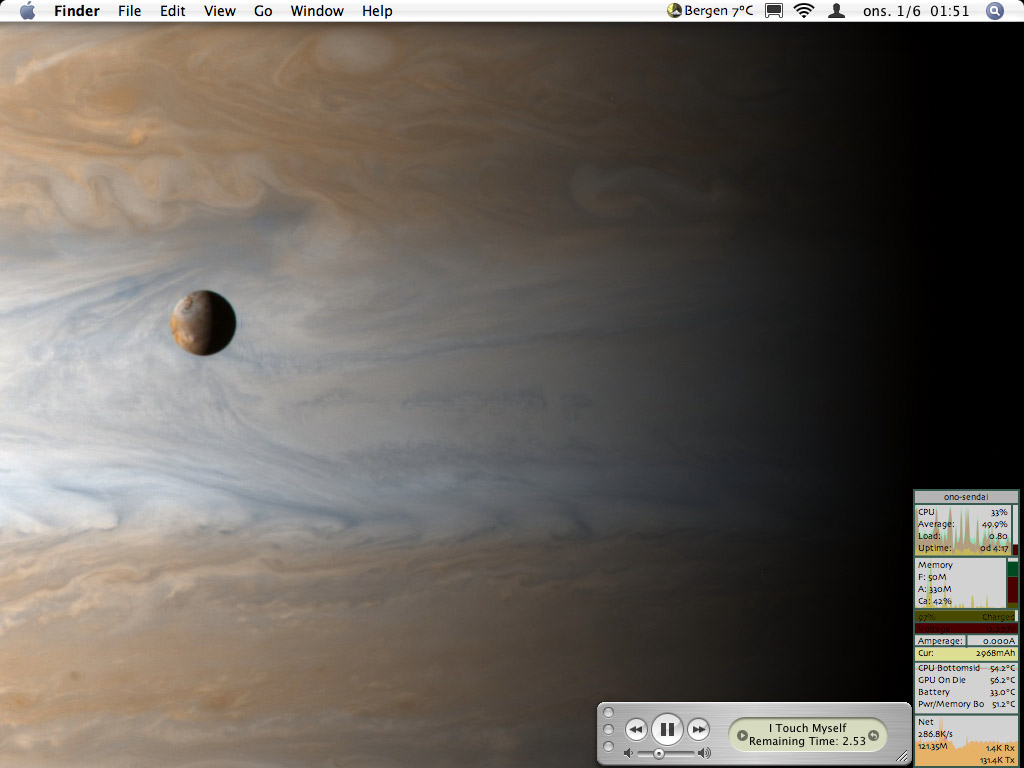Click the CPU usage graph panel

[963, 530]
